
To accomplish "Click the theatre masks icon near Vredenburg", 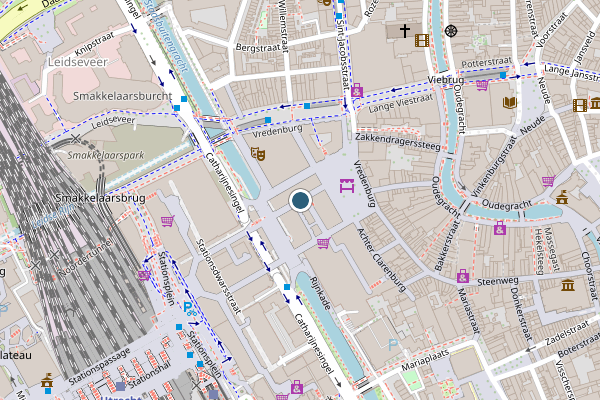I will tap(258, 154).
